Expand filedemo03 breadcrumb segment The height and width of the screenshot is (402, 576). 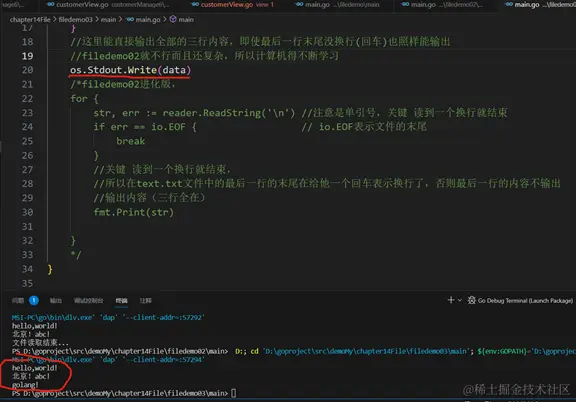point(75,19)
